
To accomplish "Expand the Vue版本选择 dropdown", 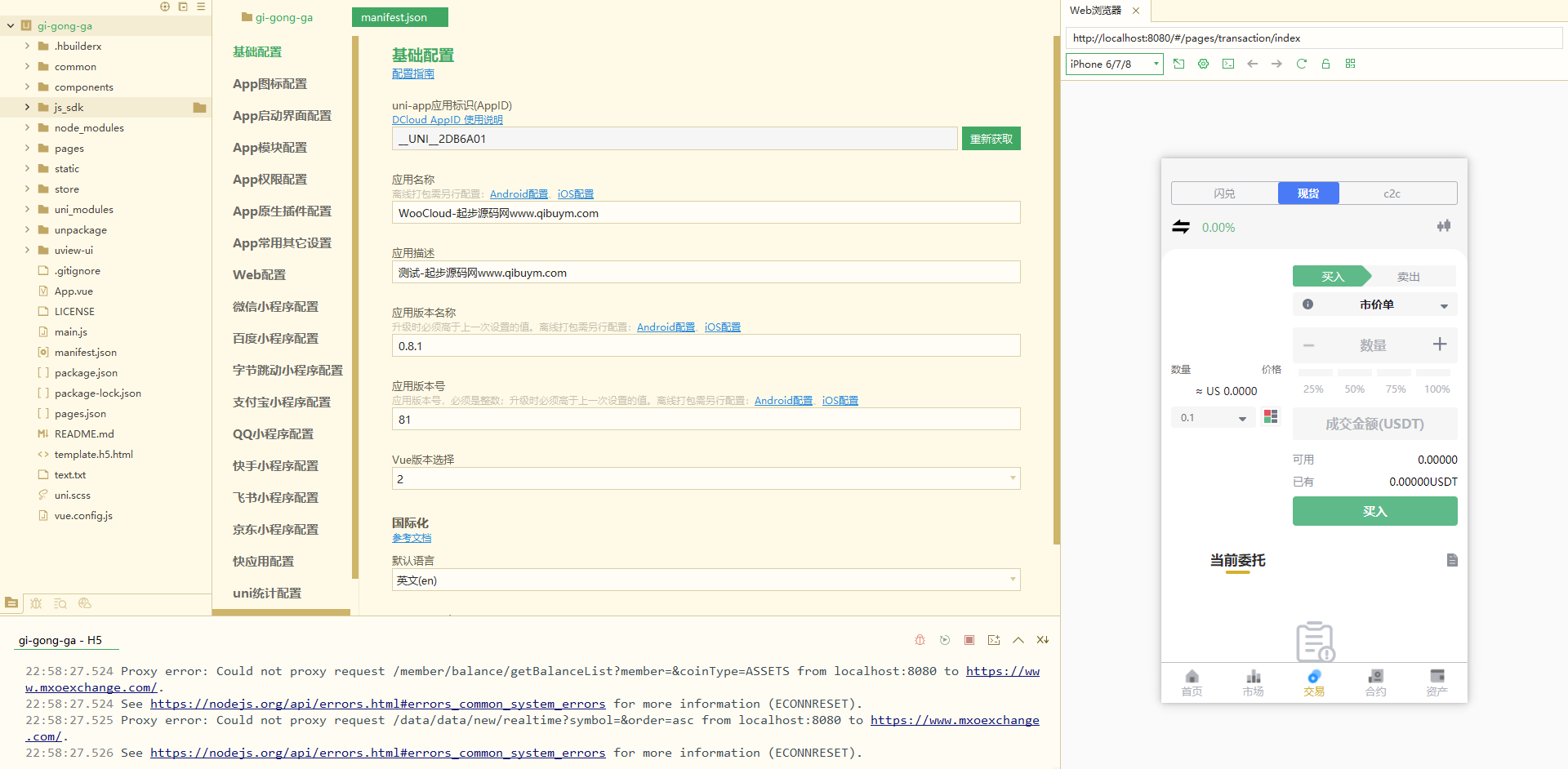I will pyautogui.click(x=706, y=479).
